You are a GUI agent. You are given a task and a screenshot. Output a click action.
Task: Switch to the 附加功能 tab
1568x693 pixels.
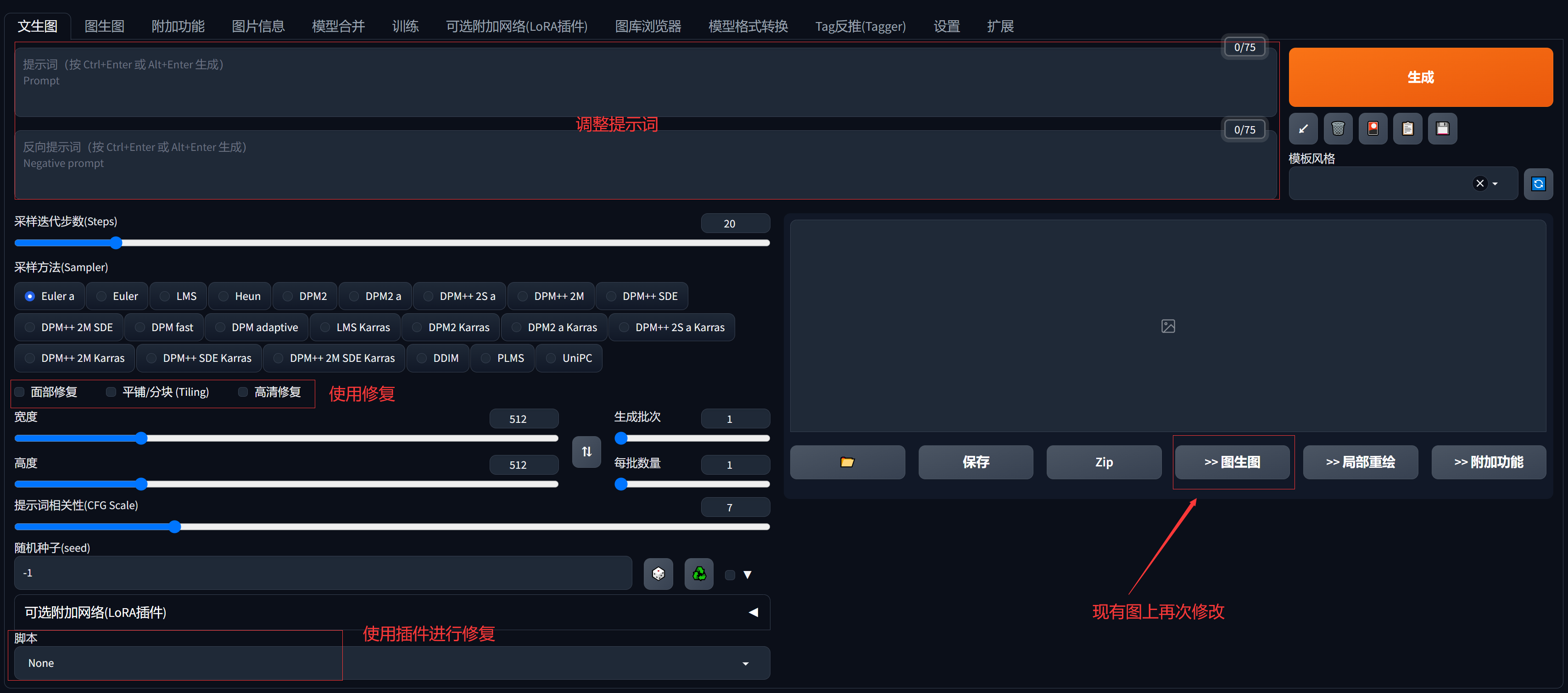tap(178, 26)
